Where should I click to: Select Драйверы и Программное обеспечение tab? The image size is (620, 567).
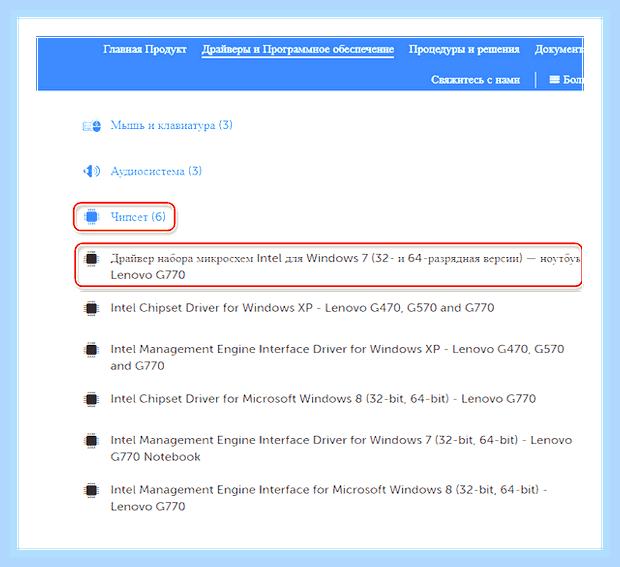(x=298, y=49)
